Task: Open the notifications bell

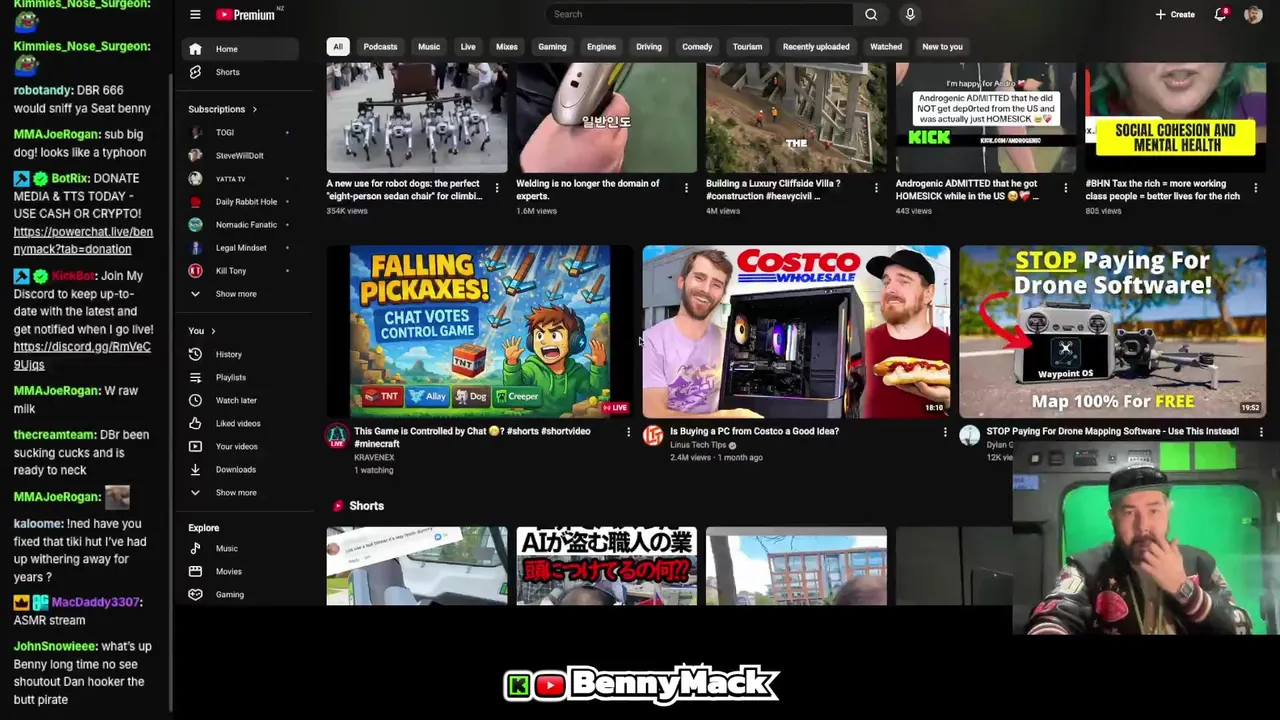Action: tap(1221, 14)
